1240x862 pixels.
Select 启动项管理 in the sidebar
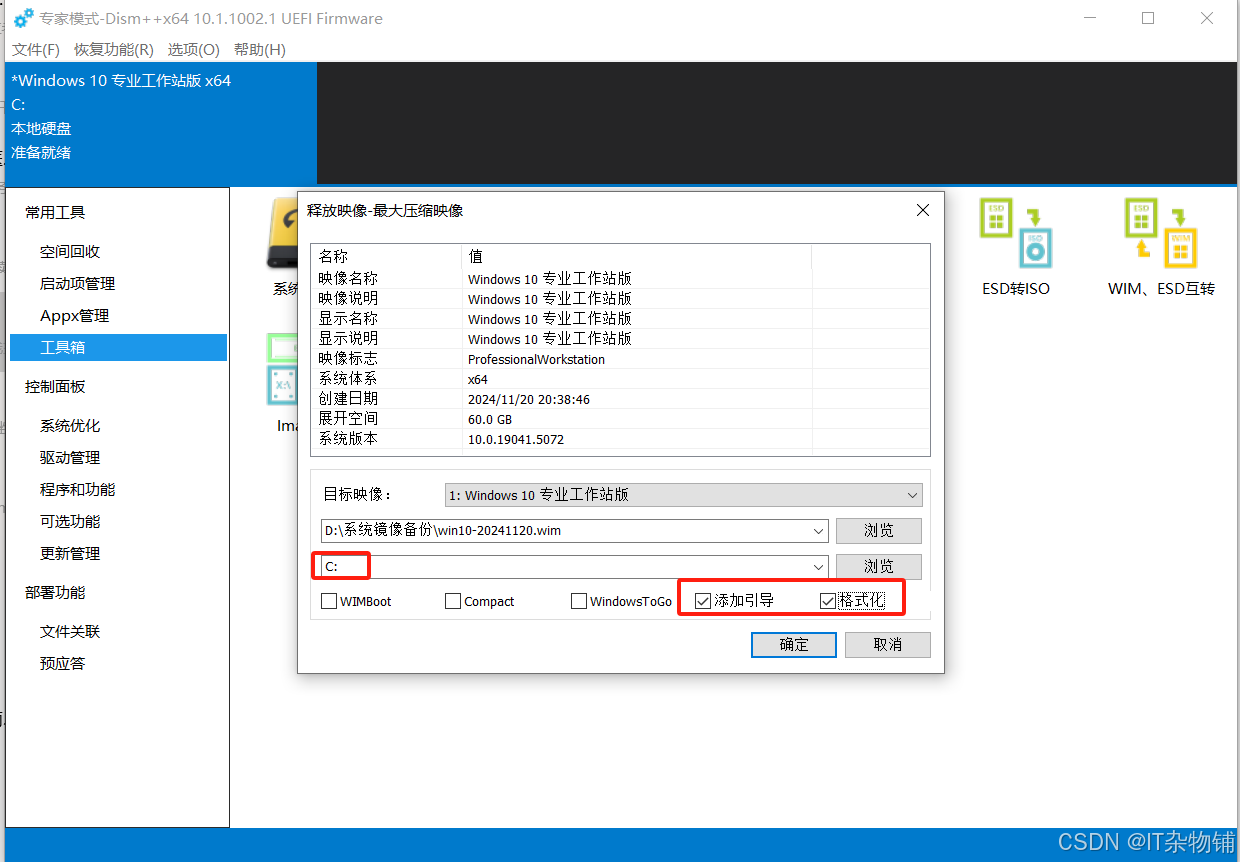click(78, 284)
